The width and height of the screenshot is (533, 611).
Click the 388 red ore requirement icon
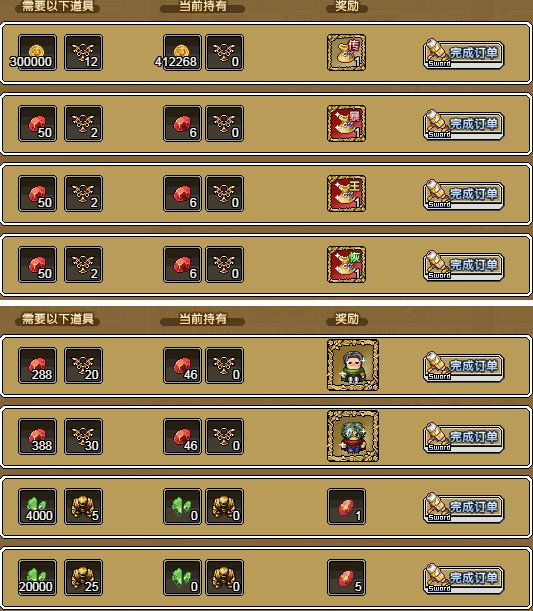[x=37, y=436]
